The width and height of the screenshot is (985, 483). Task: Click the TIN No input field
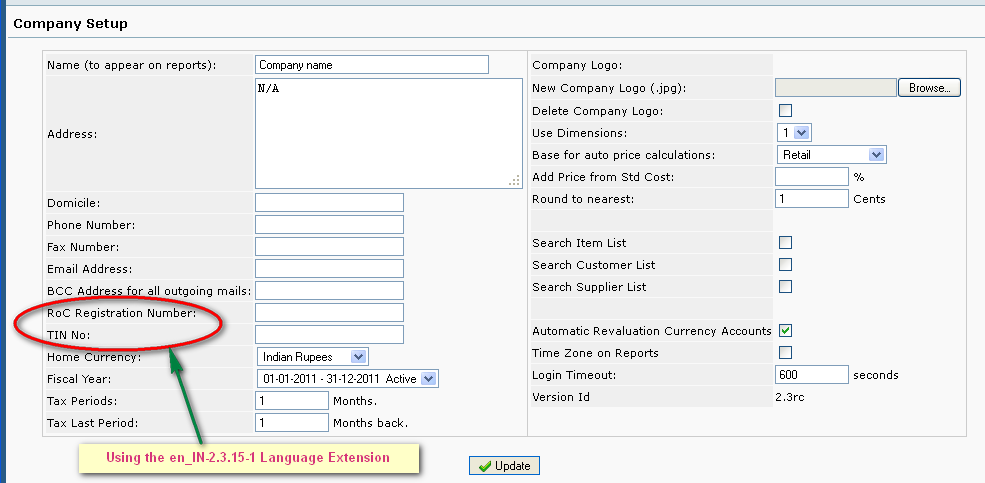click(x=329, y=335)
